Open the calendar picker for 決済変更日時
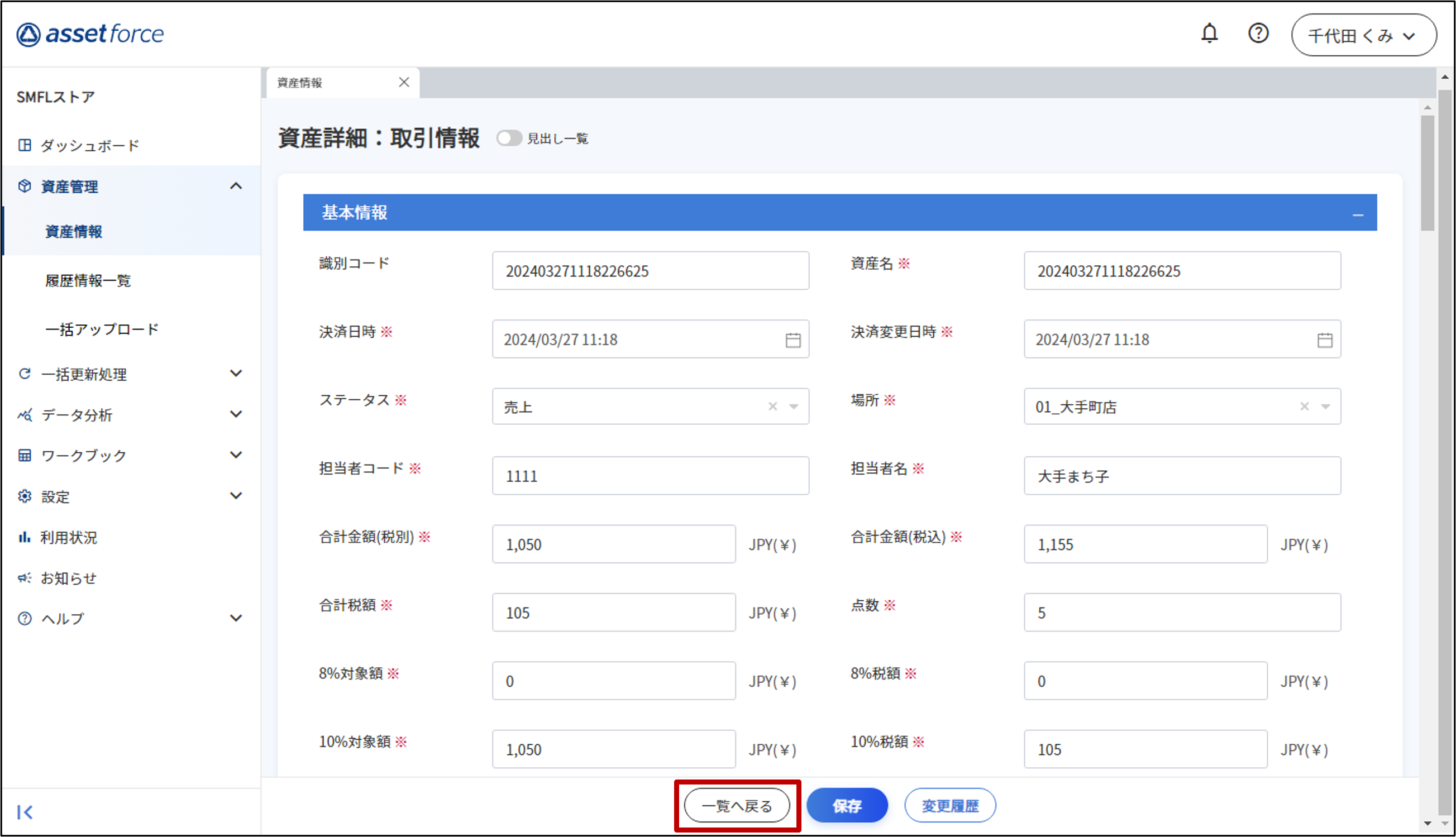The height and width of the screenshot is (837, 1456). [1324, 340]
